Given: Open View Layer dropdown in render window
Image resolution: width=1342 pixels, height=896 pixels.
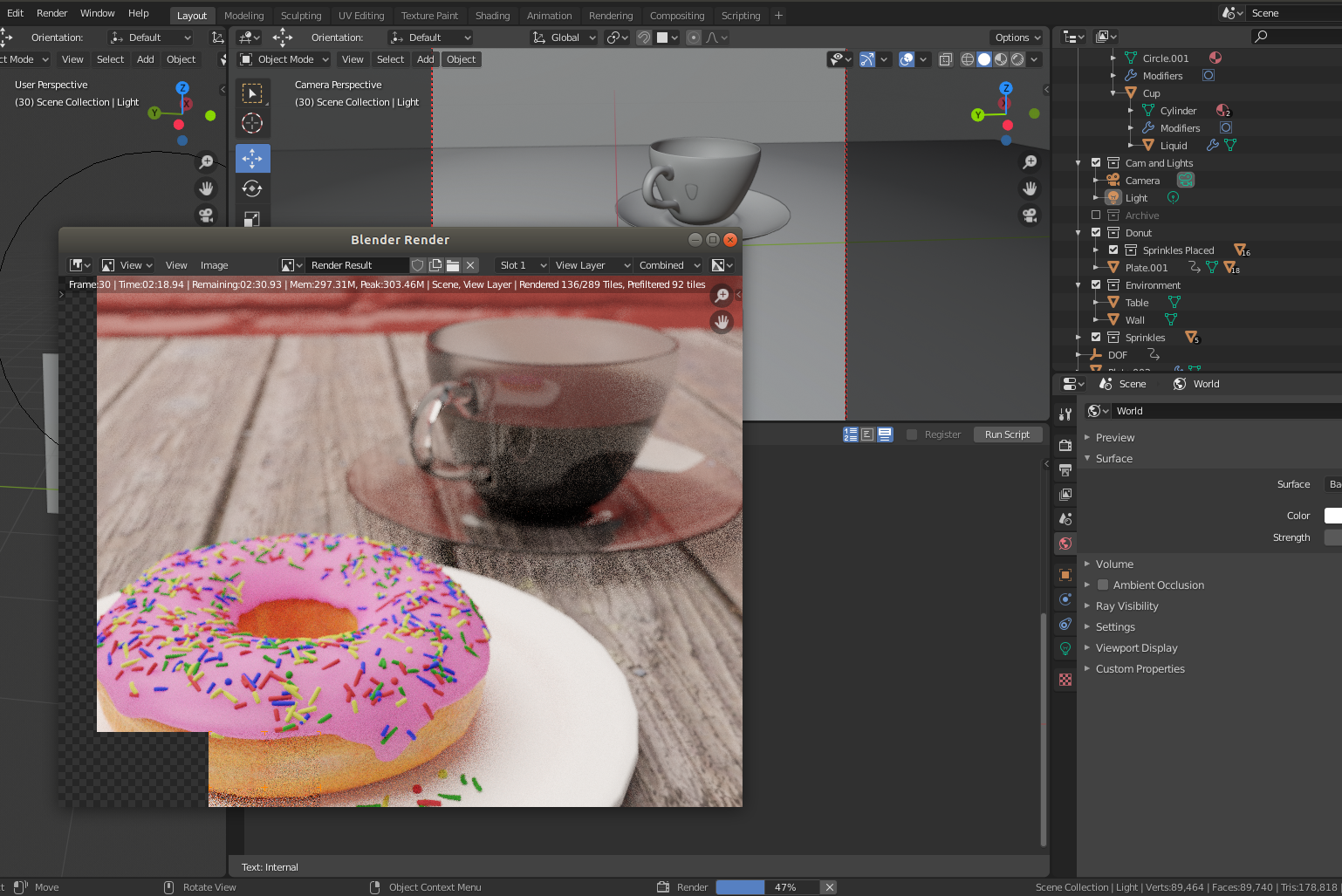Looking at the screenshot, I should click(592, 265).
